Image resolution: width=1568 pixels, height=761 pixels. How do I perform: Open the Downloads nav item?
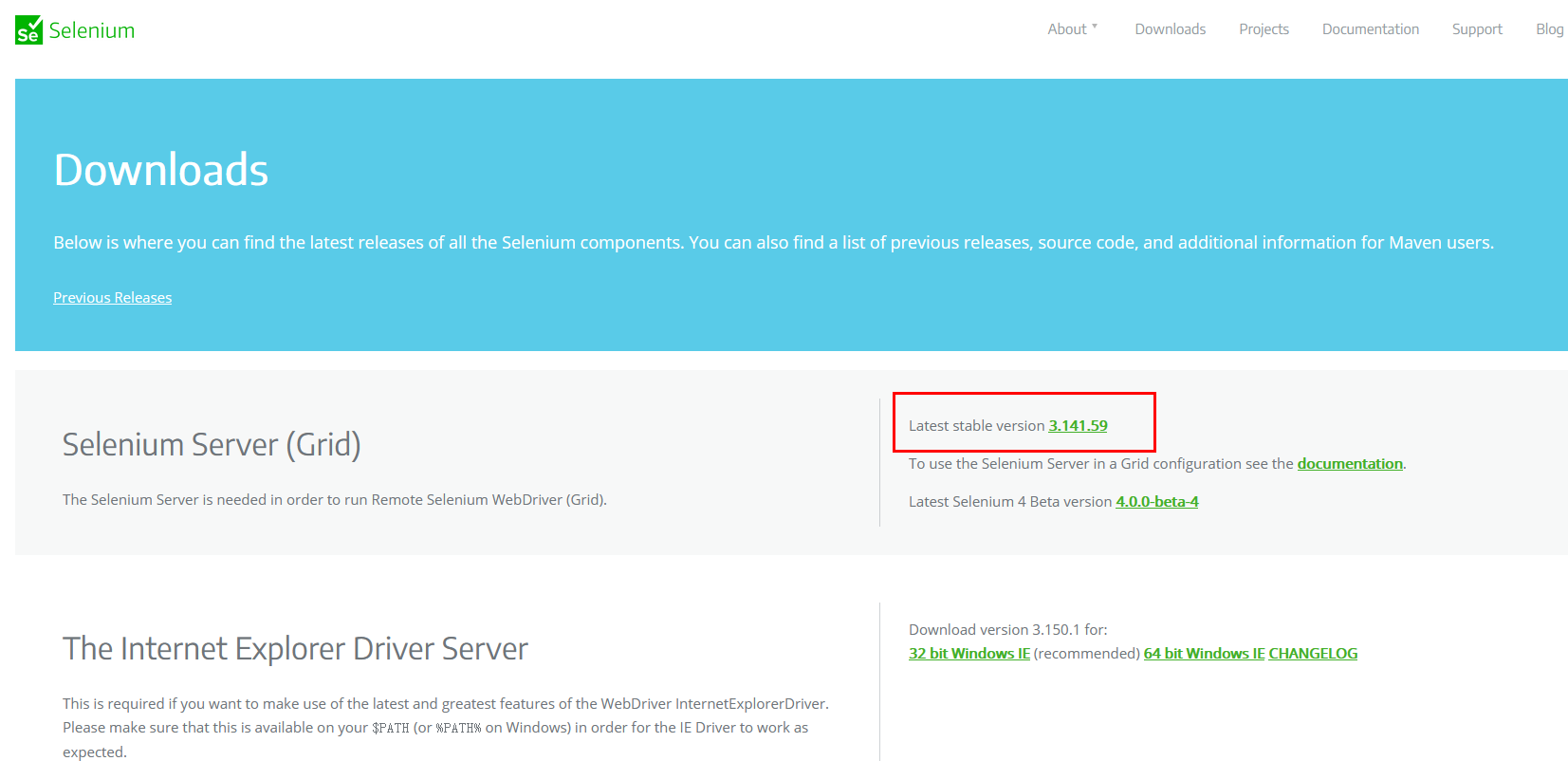pos(1170,29)
